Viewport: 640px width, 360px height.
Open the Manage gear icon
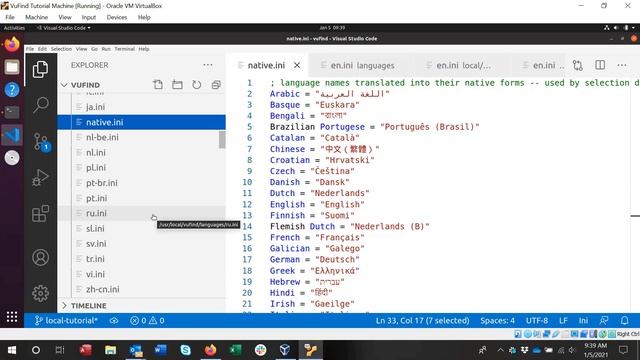coord(40,293)
